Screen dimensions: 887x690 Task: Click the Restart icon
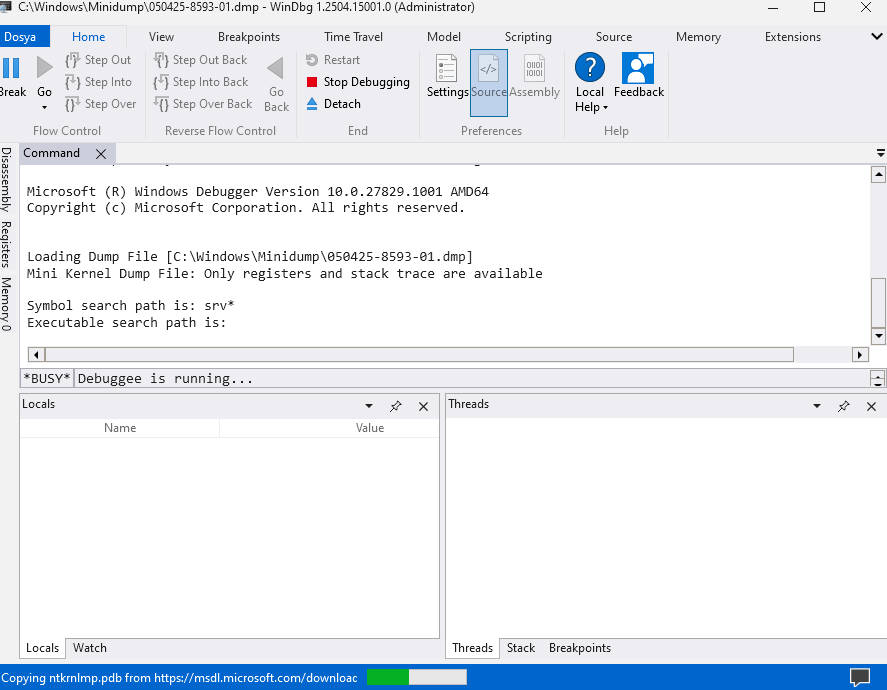[x=312, y=60]
